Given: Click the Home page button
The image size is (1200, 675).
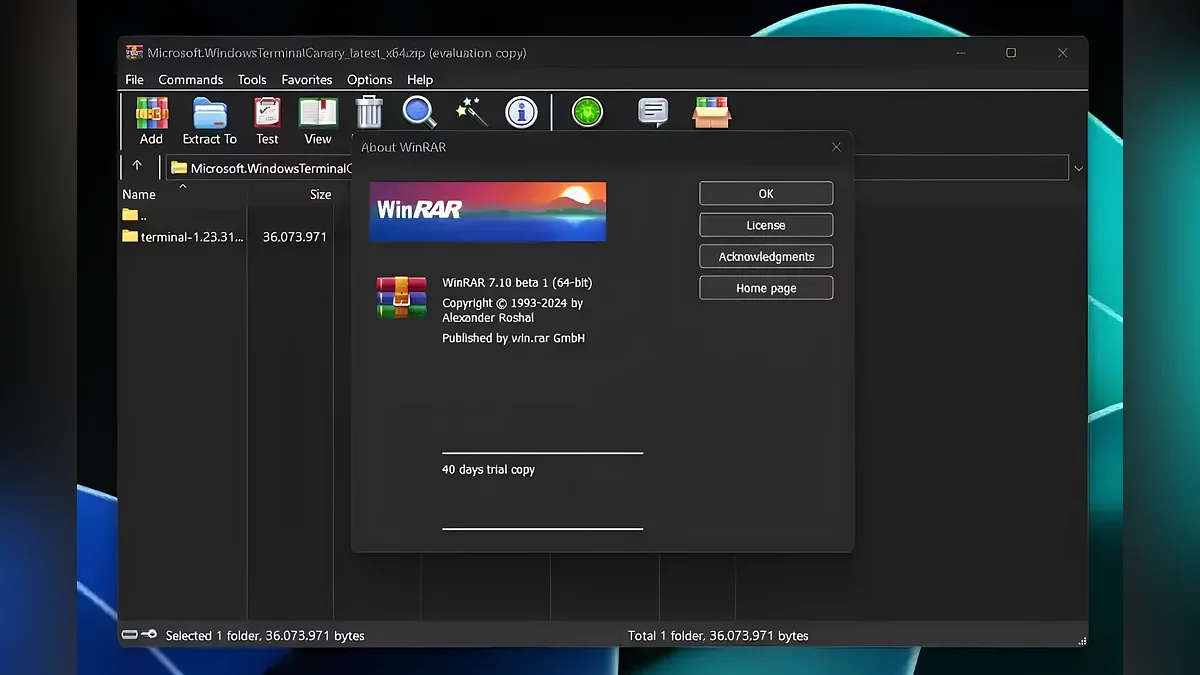Looking at the screenshot, I should click(x=766, y=288).
